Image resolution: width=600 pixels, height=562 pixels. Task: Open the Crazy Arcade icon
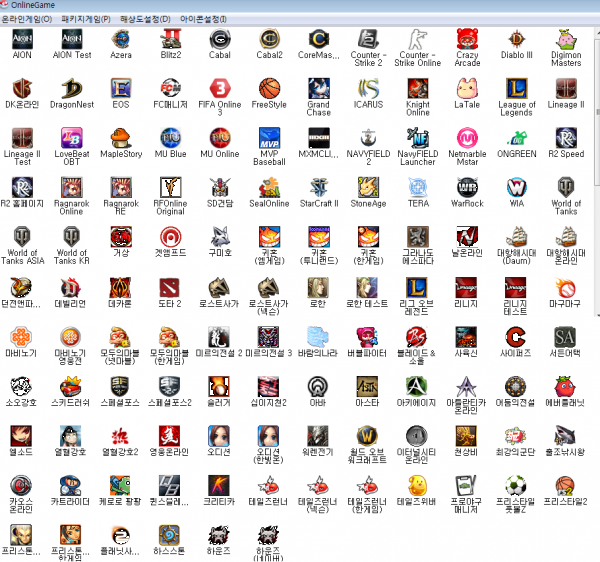tap(467, 39)
